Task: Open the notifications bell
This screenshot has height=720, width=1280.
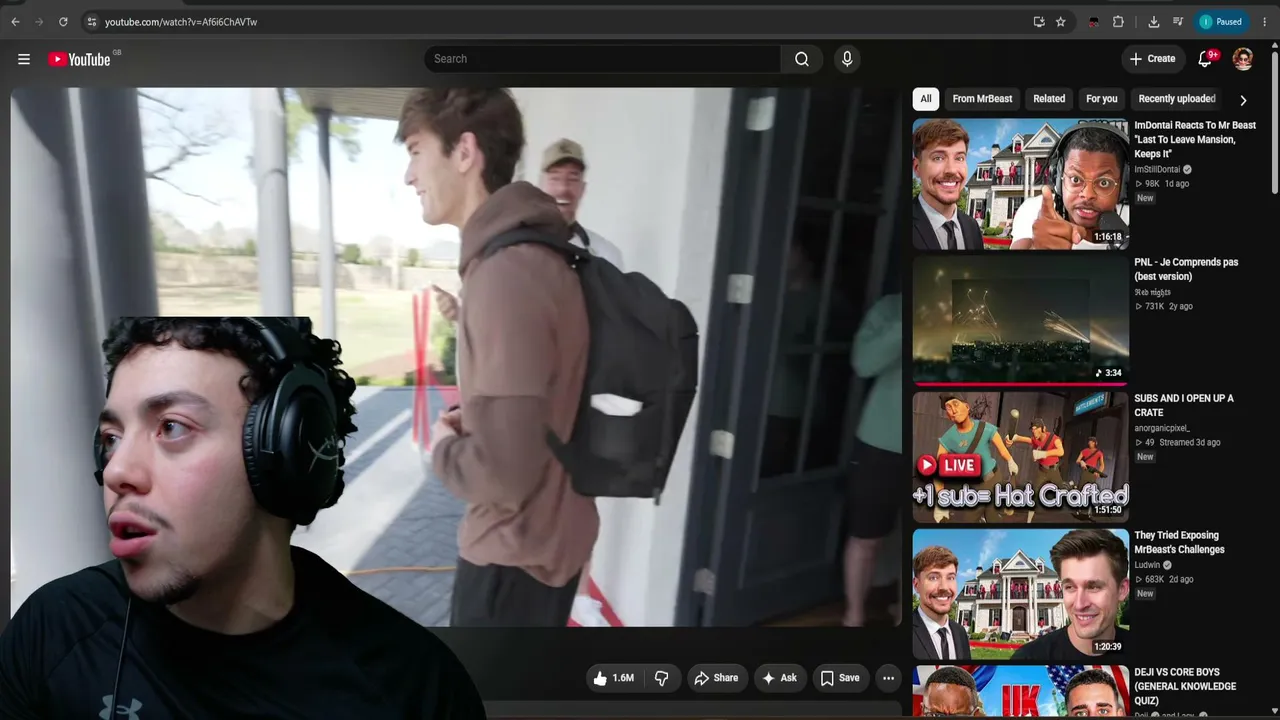Action: [x=1205, y=59]
